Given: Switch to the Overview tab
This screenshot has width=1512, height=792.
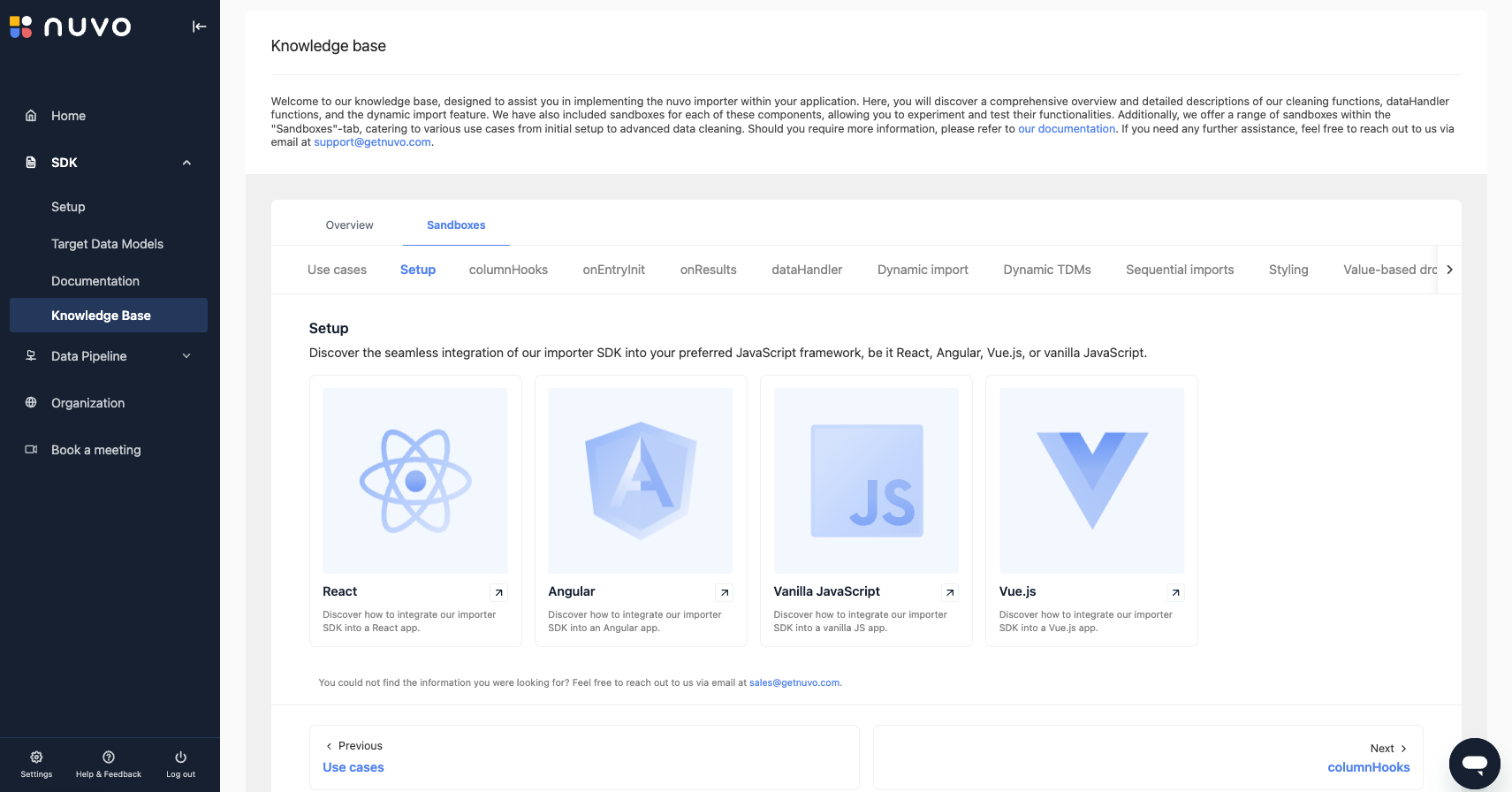Looking at the screenshot, I should point(349,225).
